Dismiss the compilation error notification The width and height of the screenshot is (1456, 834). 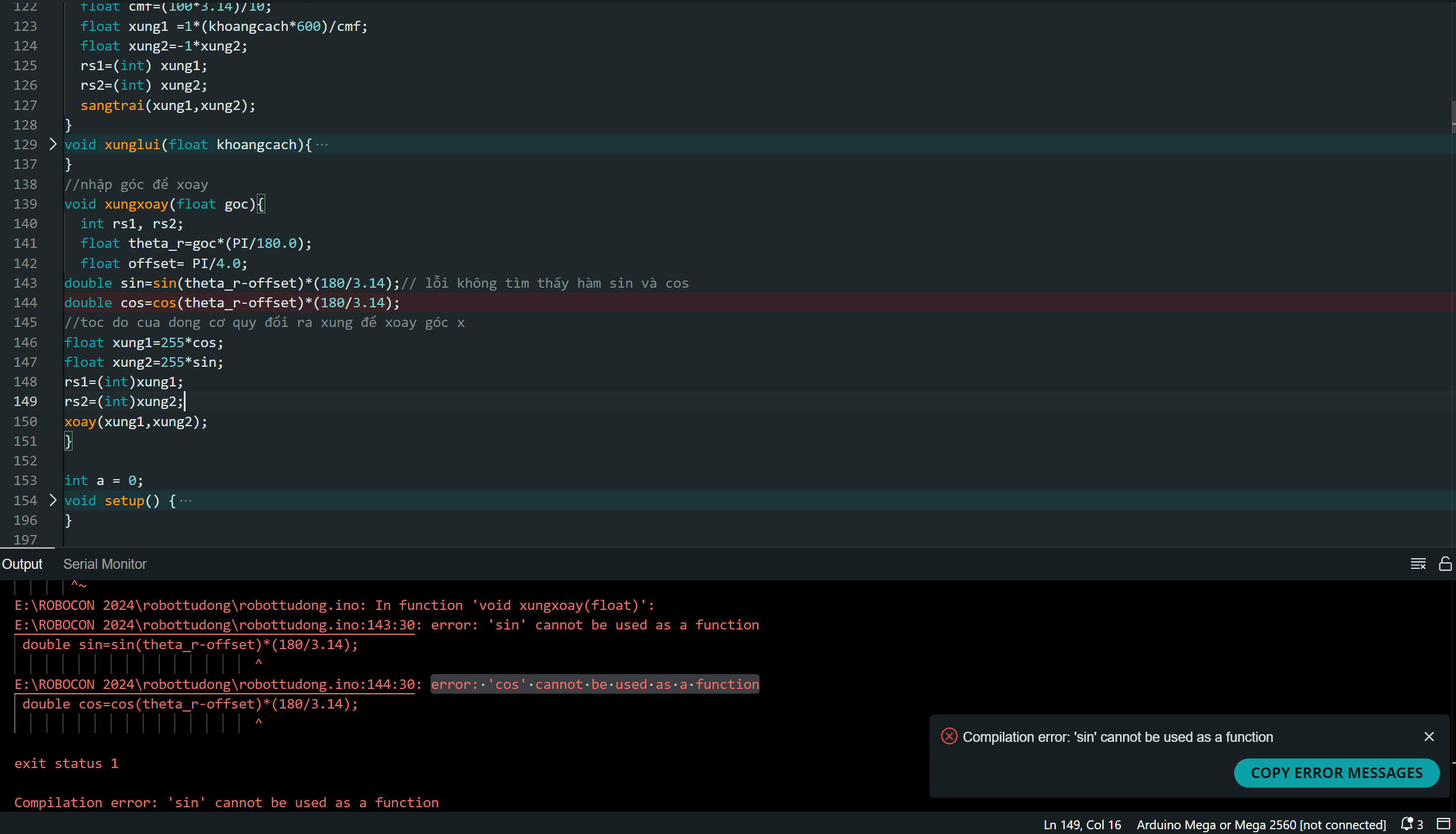click(1429, 737)
